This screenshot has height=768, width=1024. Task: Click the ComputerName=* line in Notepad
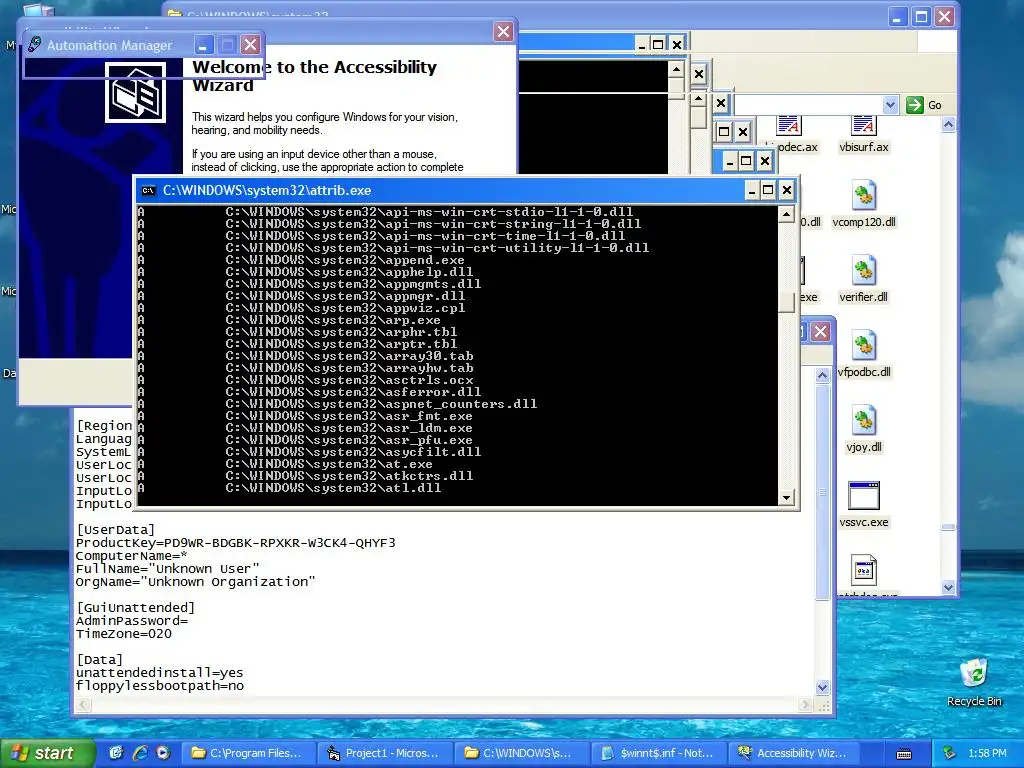131,556
